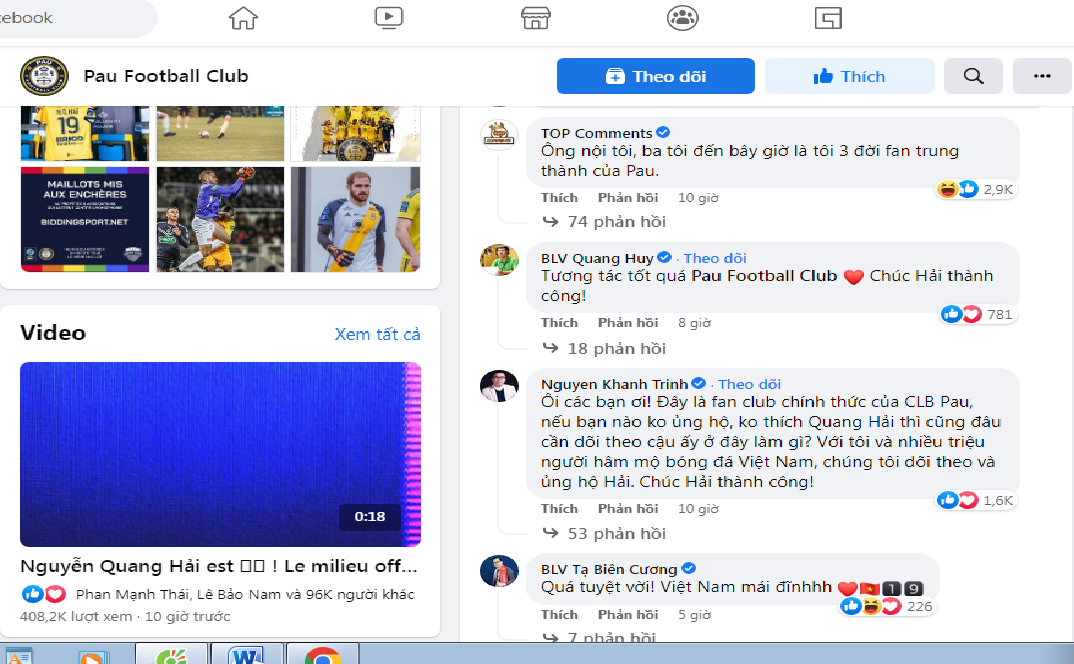
Task: Click the page search magnifier icon
Action: 973,76
